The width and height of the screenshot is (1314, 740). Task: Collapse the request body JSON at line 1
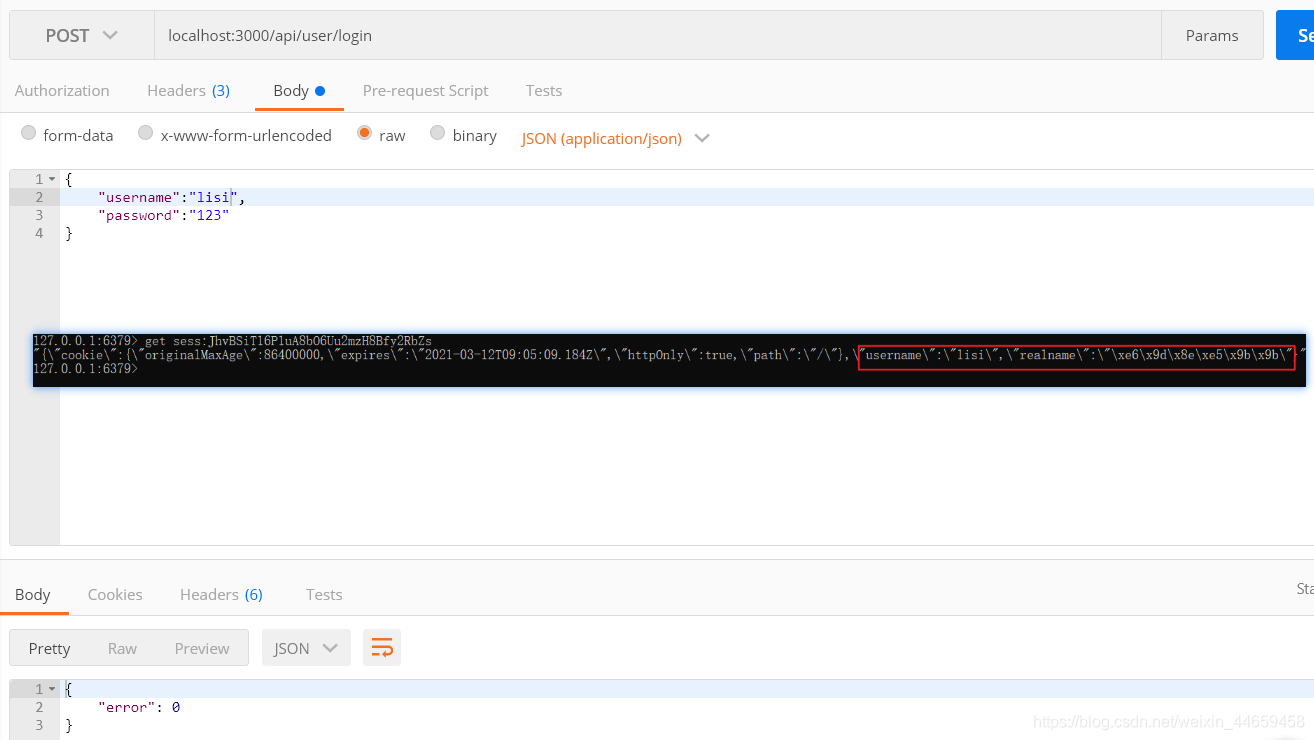click(x=52, y=179)
